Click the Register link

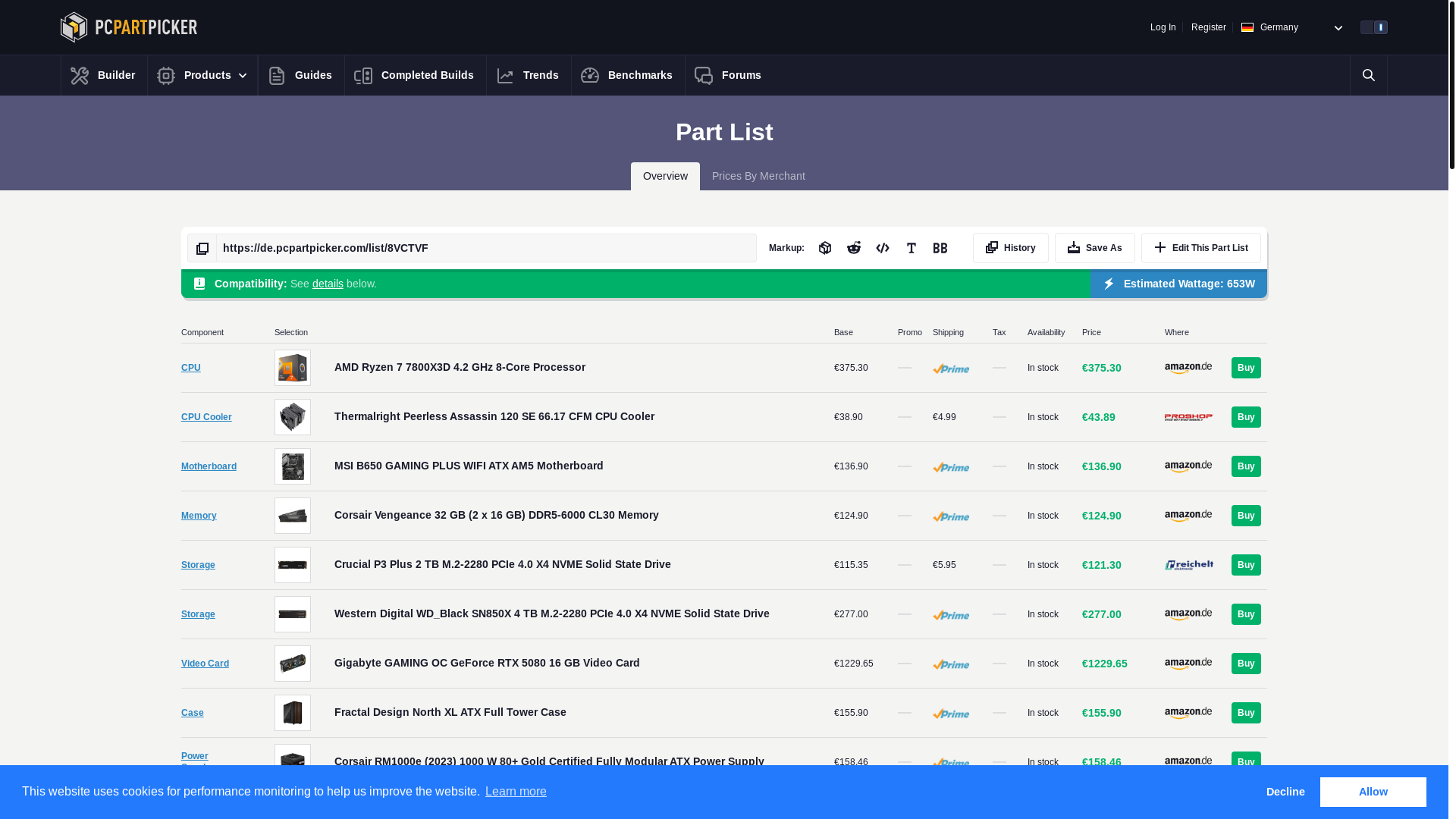(x=1208, y=27)
